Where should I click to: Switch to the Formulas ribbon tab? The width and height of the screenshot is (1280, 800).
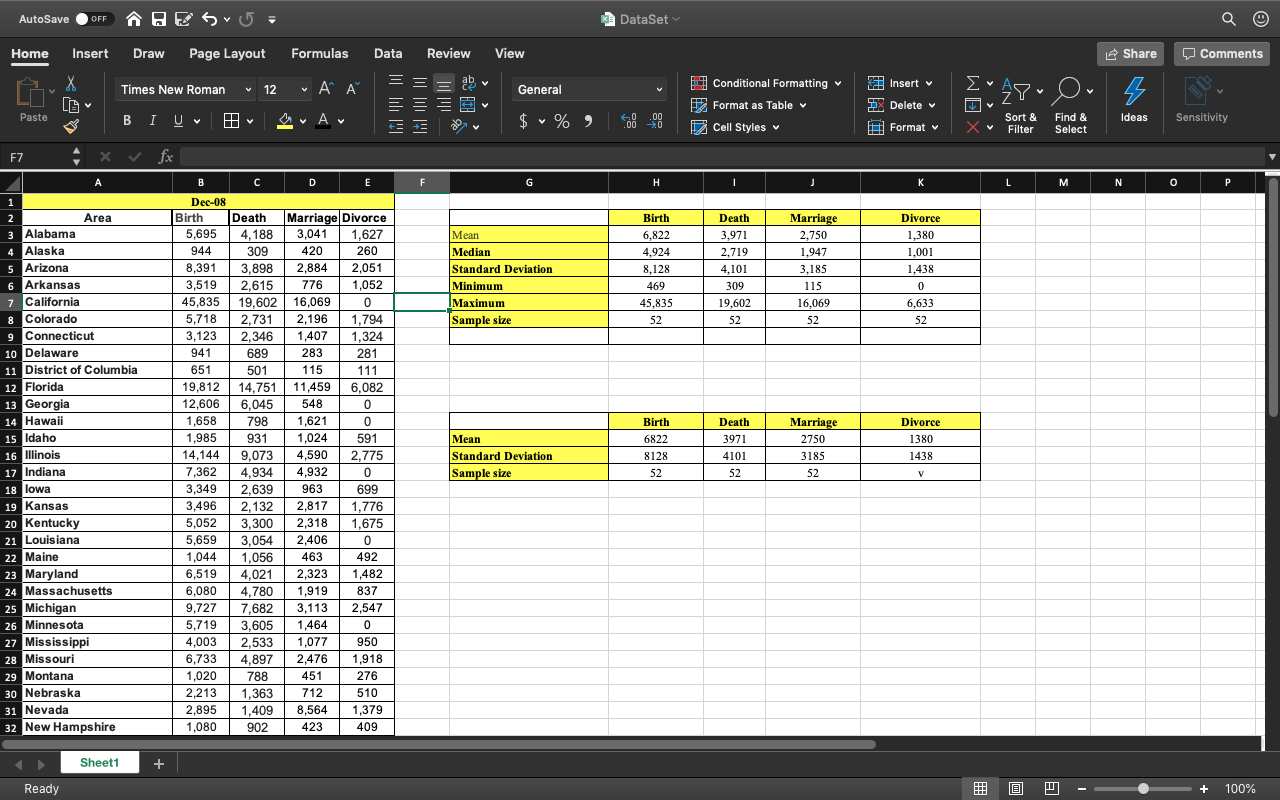[320, 53]
